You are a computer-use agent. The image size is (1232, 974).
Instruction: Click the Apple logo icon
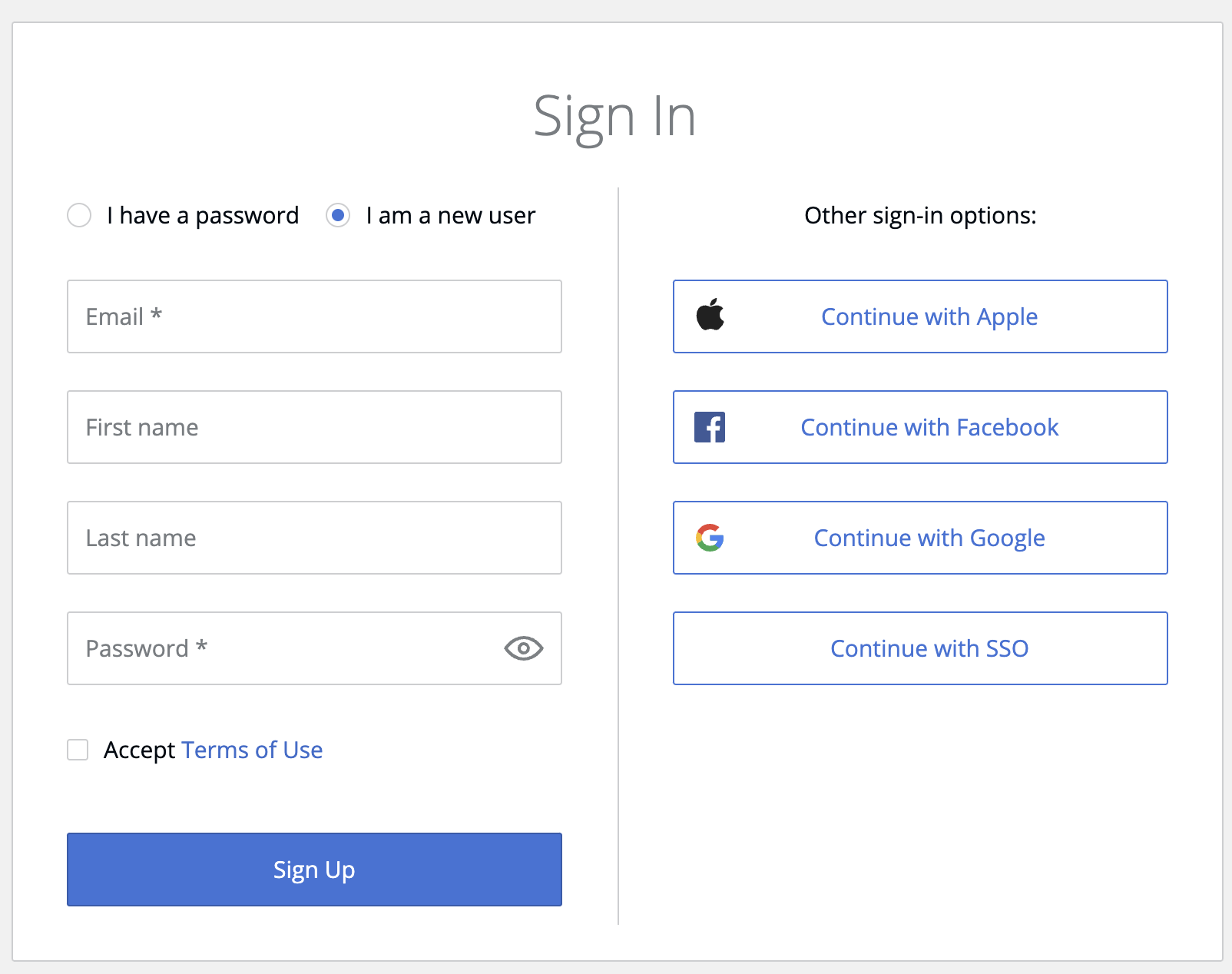click(710, 315)
